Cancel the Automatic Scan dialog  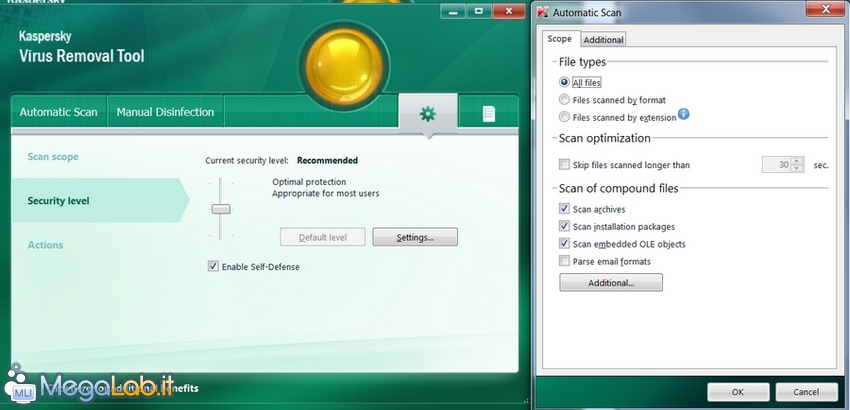point(806,392)
